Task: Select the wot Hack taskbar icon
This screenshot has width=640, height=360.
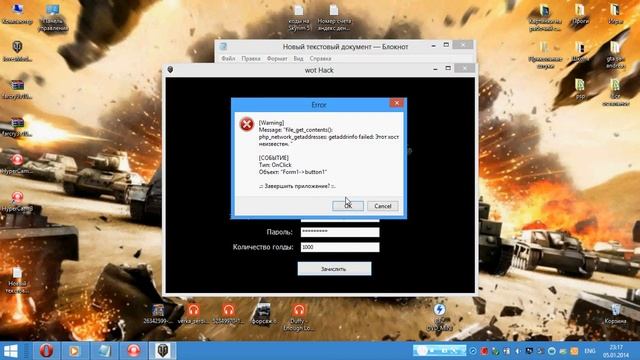Action: pos(162,351)
